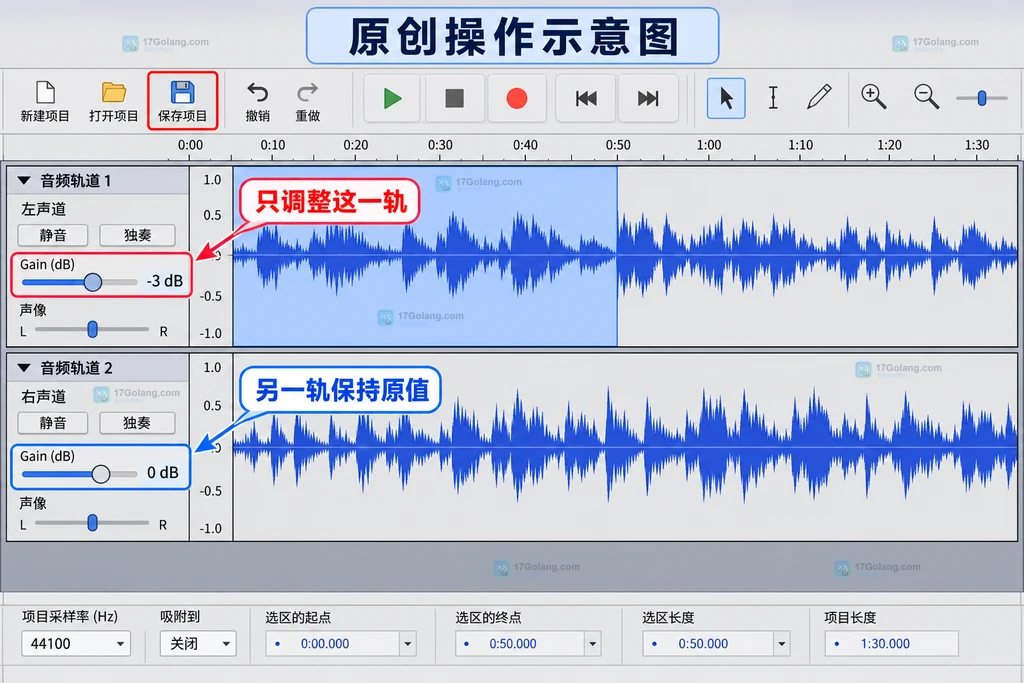The height and width of the screenshot is (683, 1024).
Task: Skip to start of project
Action: pos(586,99)
